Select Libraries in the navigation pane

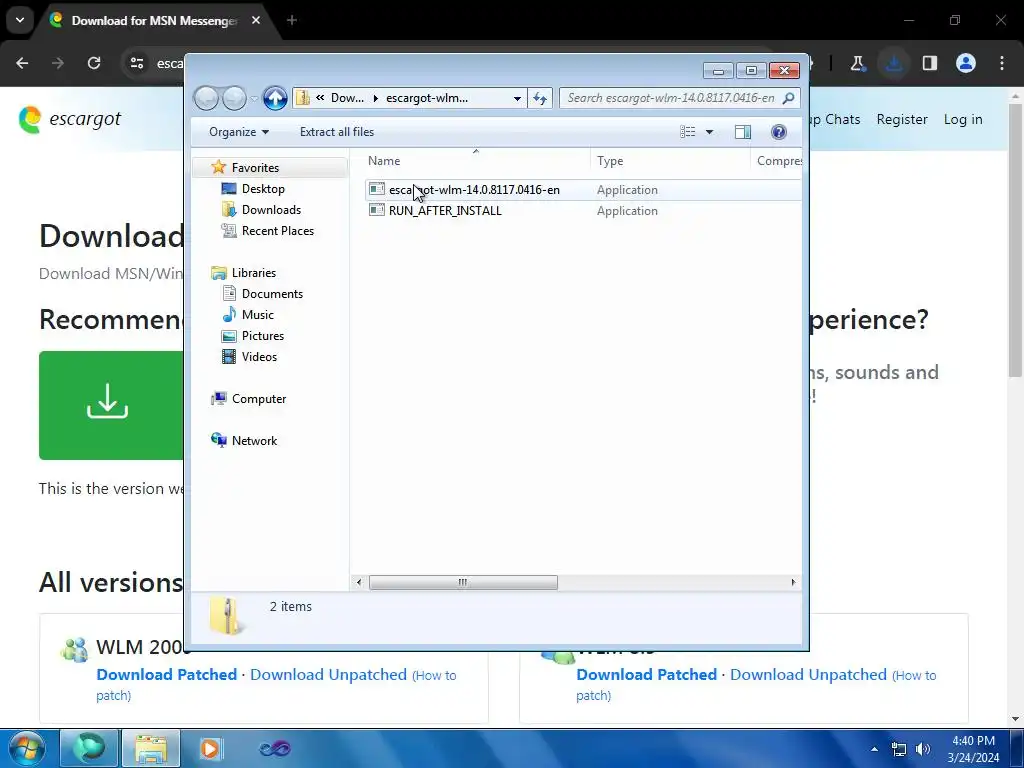pyautogui.click(x=253, y=273)
